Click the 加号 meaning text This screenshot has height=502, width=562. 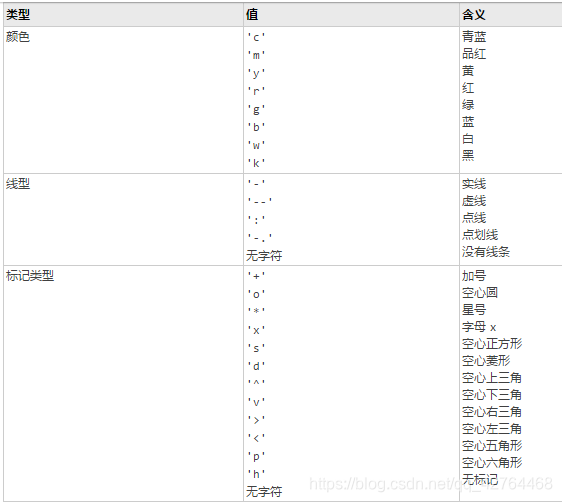pyautogui.click(x=474, y=276)
